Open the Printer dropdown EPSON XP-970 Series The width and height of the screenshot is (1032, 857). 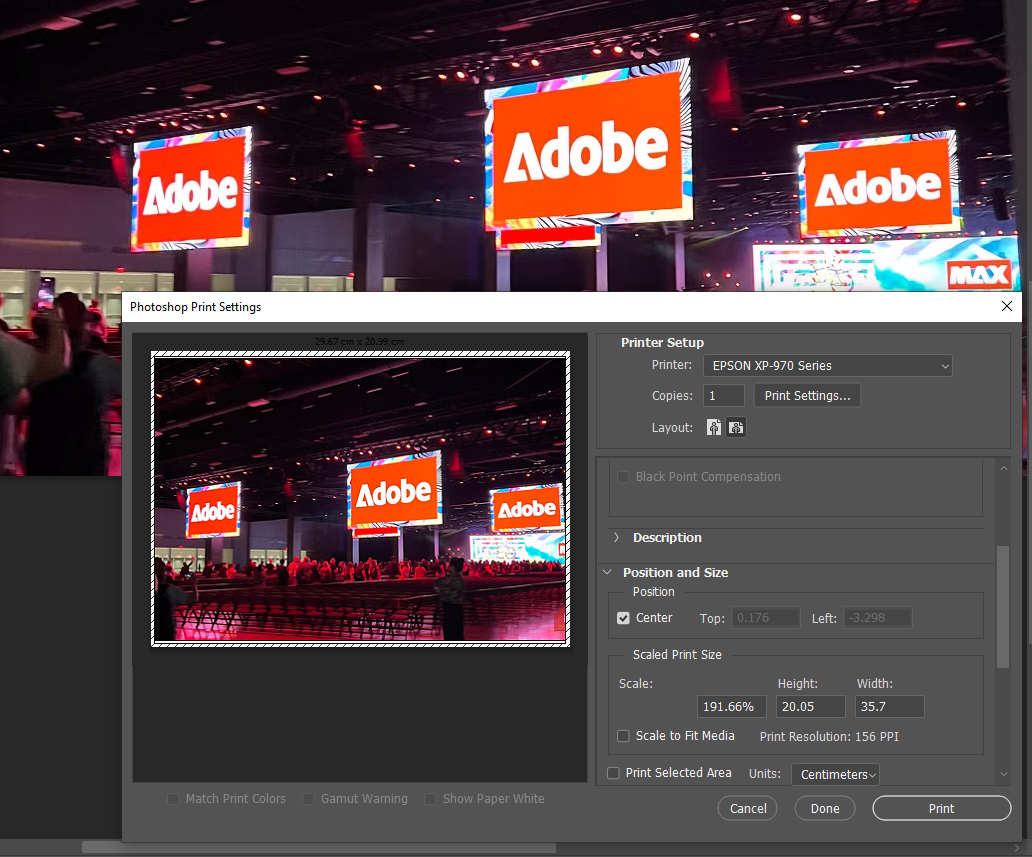(827, 365)
